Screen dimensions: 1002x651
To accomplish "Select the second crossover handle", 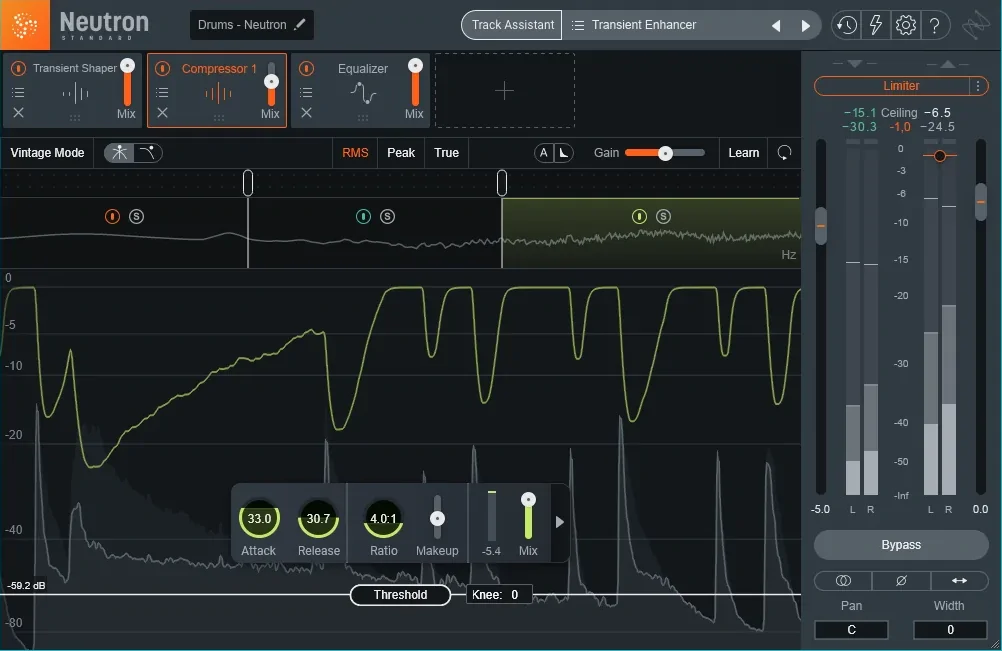I will click(502, 183).
